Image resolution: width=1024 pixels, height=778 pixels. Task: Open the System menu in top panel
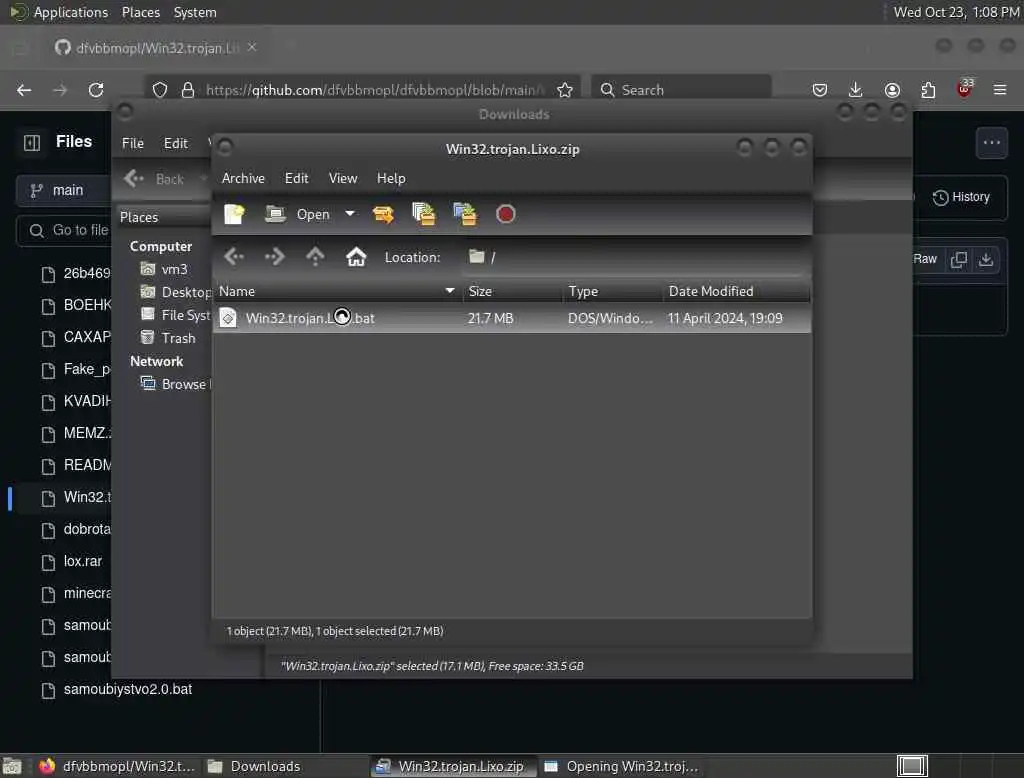coord(195,12)
